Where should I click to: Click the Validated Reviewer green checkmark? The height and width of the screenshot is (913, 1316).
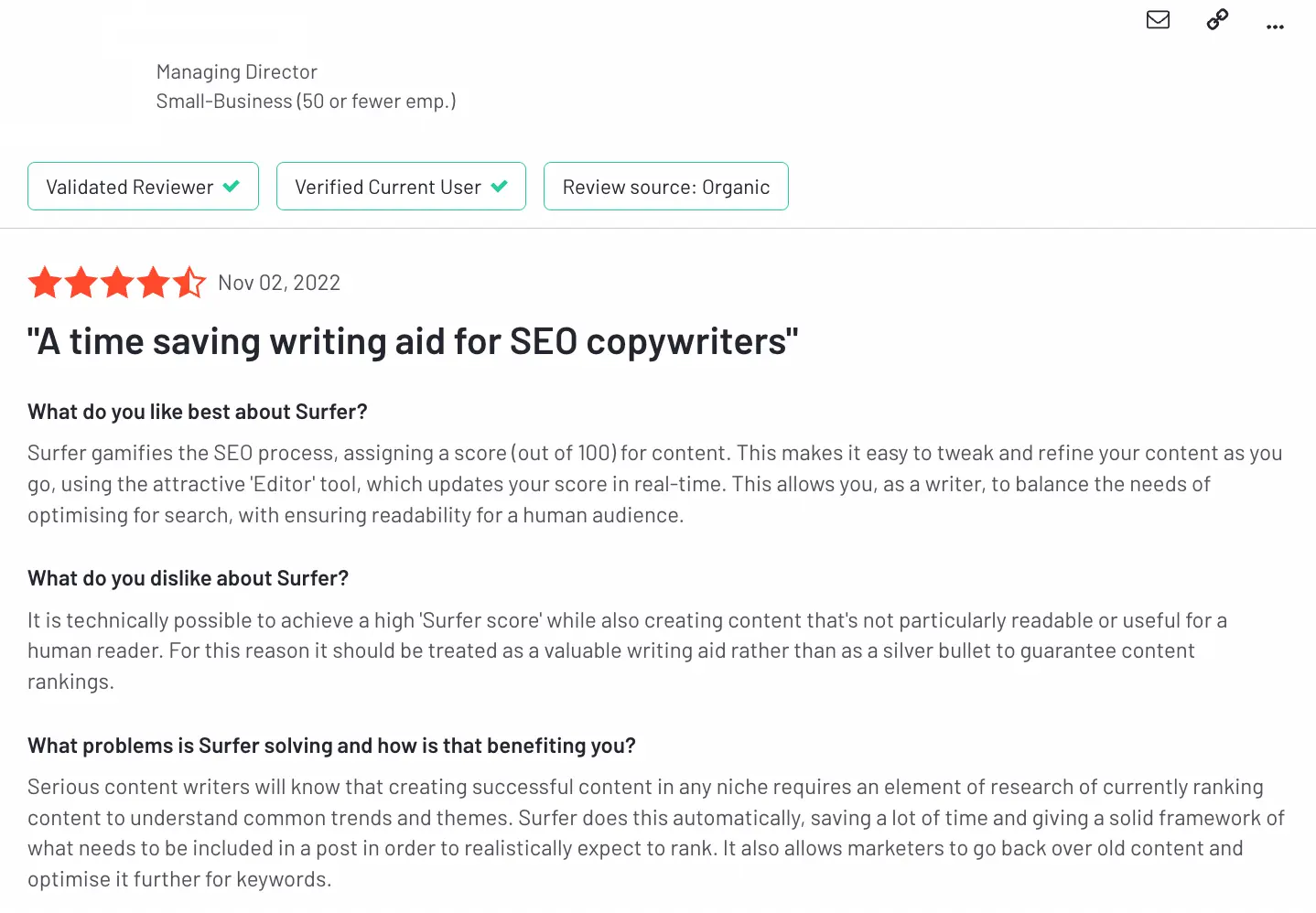232,187
